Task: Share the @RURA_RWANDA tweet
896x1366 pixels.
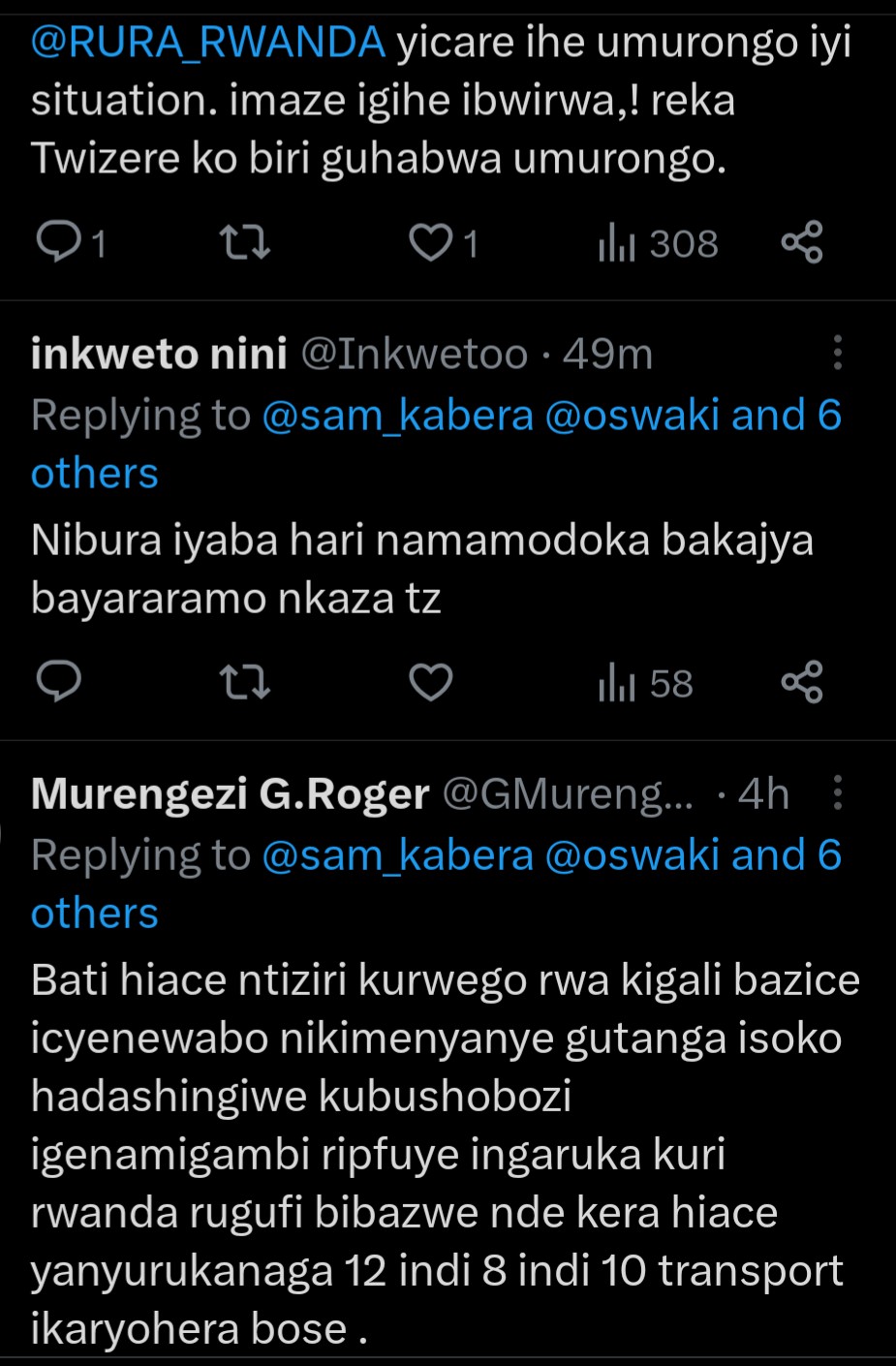Action: tap(802, 242)
